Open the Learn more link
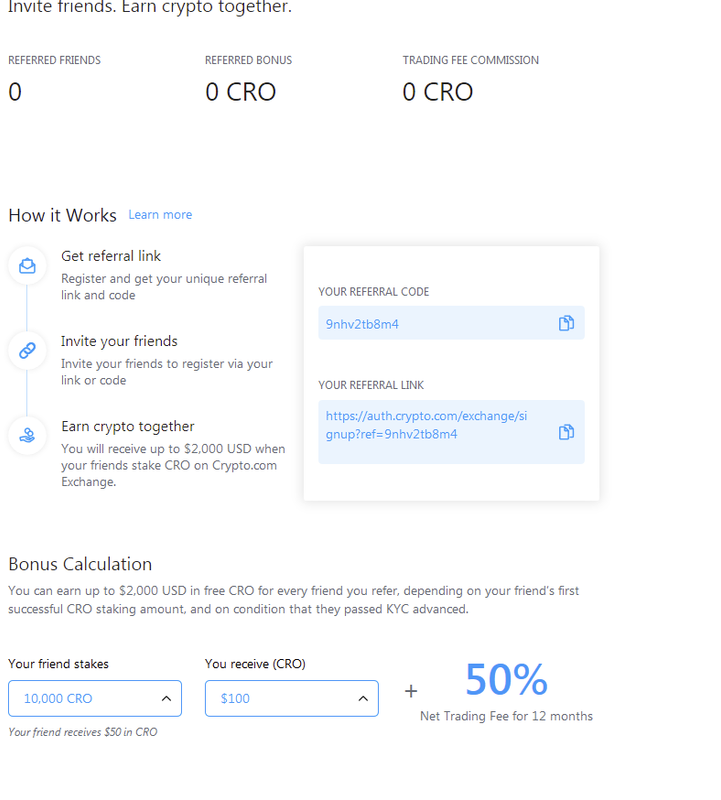Viewport: 721px width, 800px height. 160,215
